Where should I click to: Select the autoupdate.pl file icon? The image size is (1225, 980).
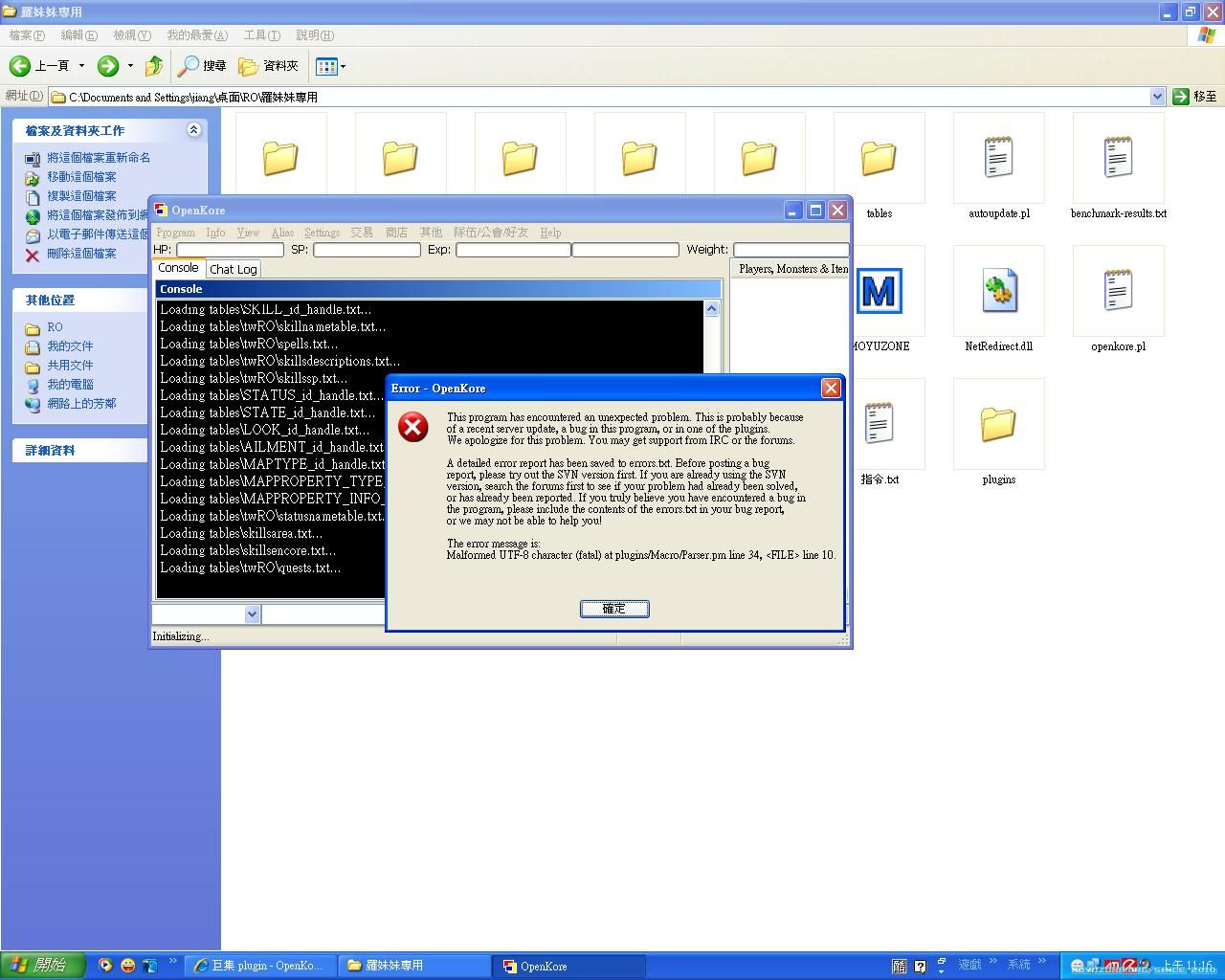coord(998,158)
